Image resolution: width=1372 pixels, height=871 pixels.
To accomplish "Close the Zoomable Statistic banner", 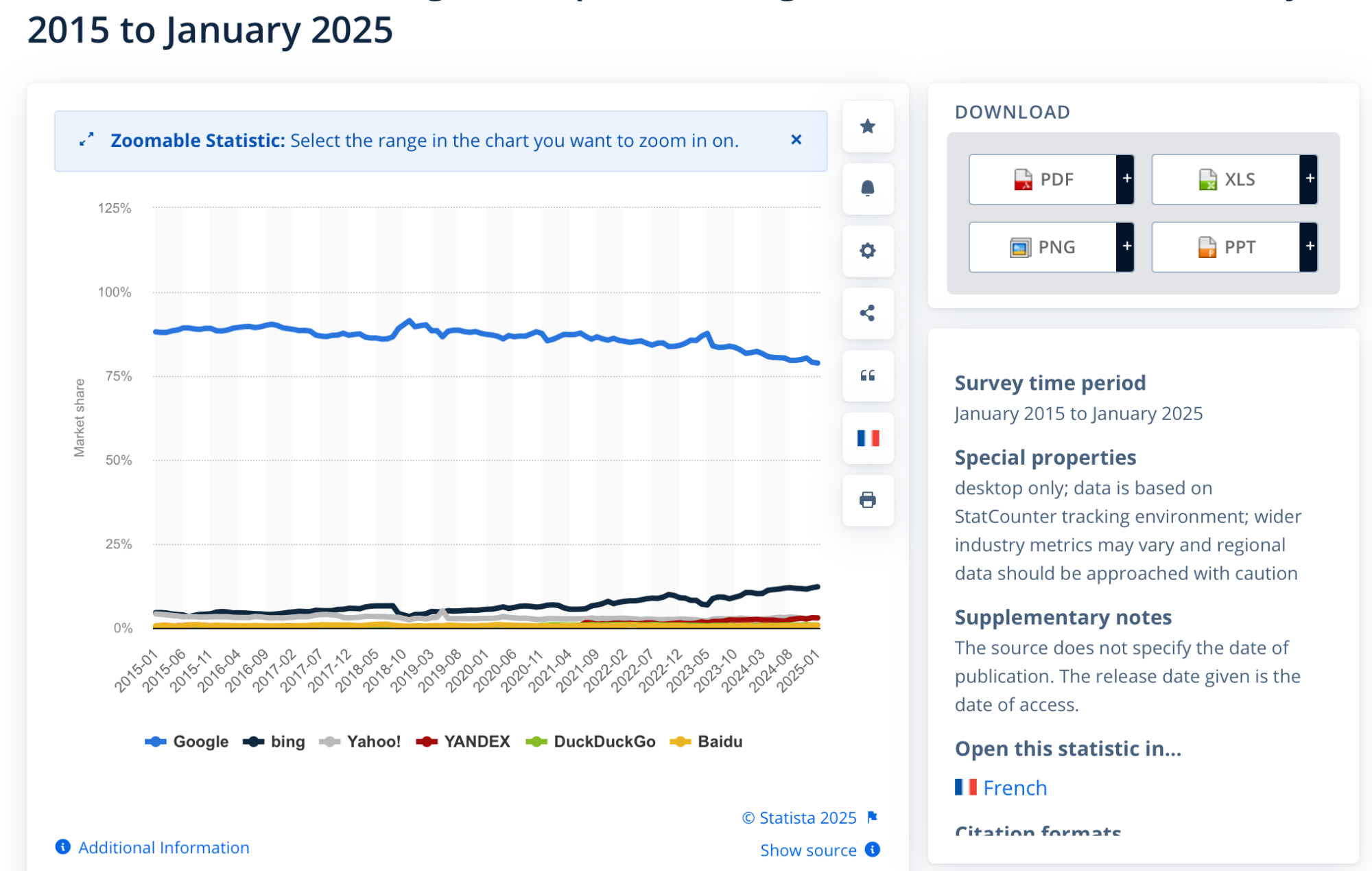I will point(796,140).
